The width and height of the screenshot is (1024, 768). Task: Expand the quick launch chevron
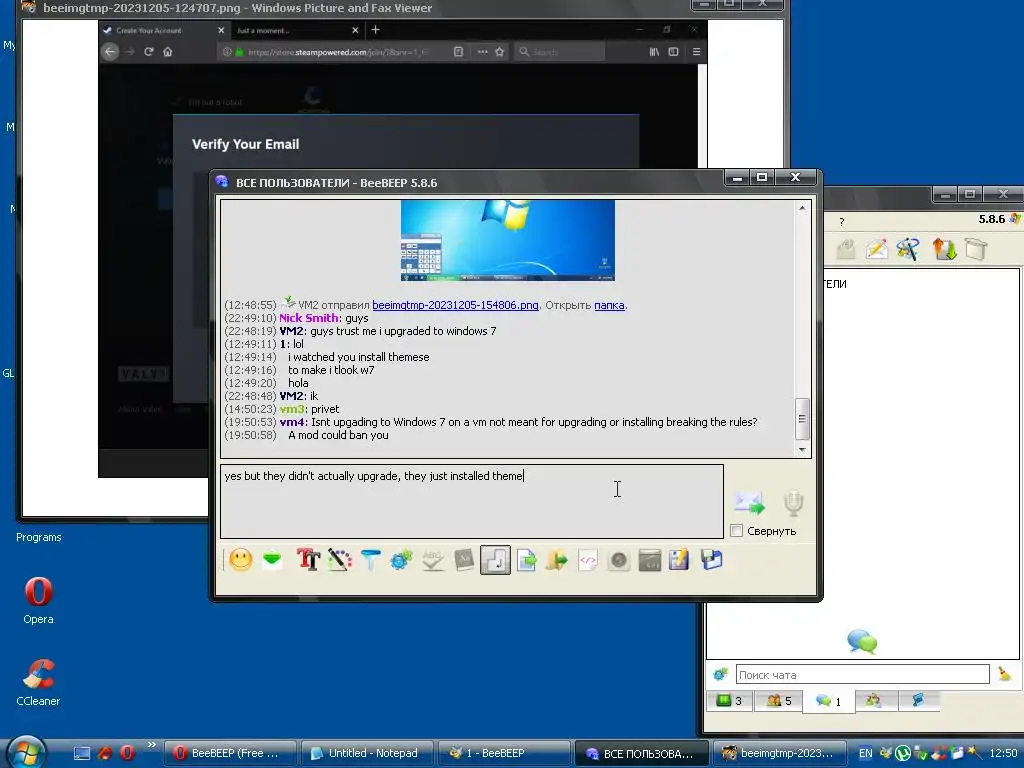(x=152, y=744)
